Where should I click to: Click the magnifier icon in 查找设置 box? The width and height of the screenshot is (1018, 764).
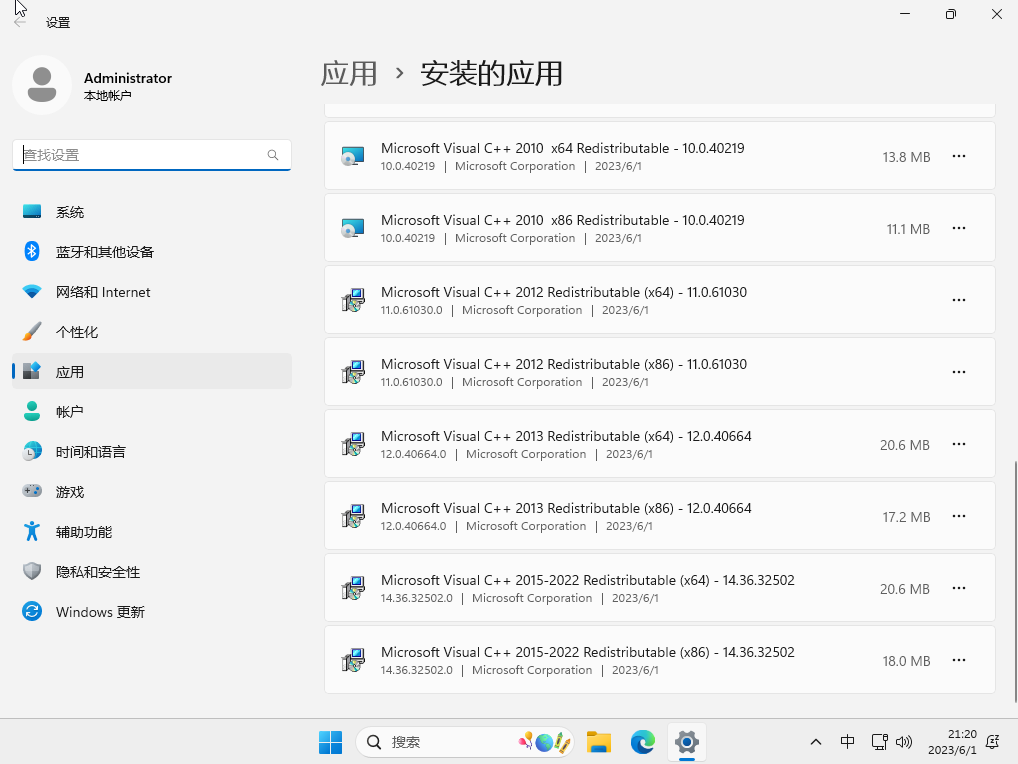(273, 154)
